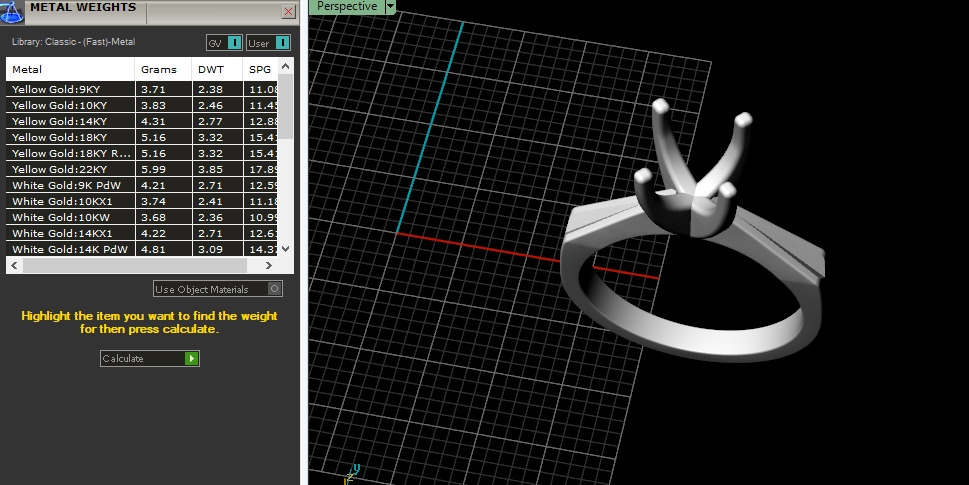
Task: Click the 3.85 DWT value
Action: pyautogui.click(x=211, y=169)
